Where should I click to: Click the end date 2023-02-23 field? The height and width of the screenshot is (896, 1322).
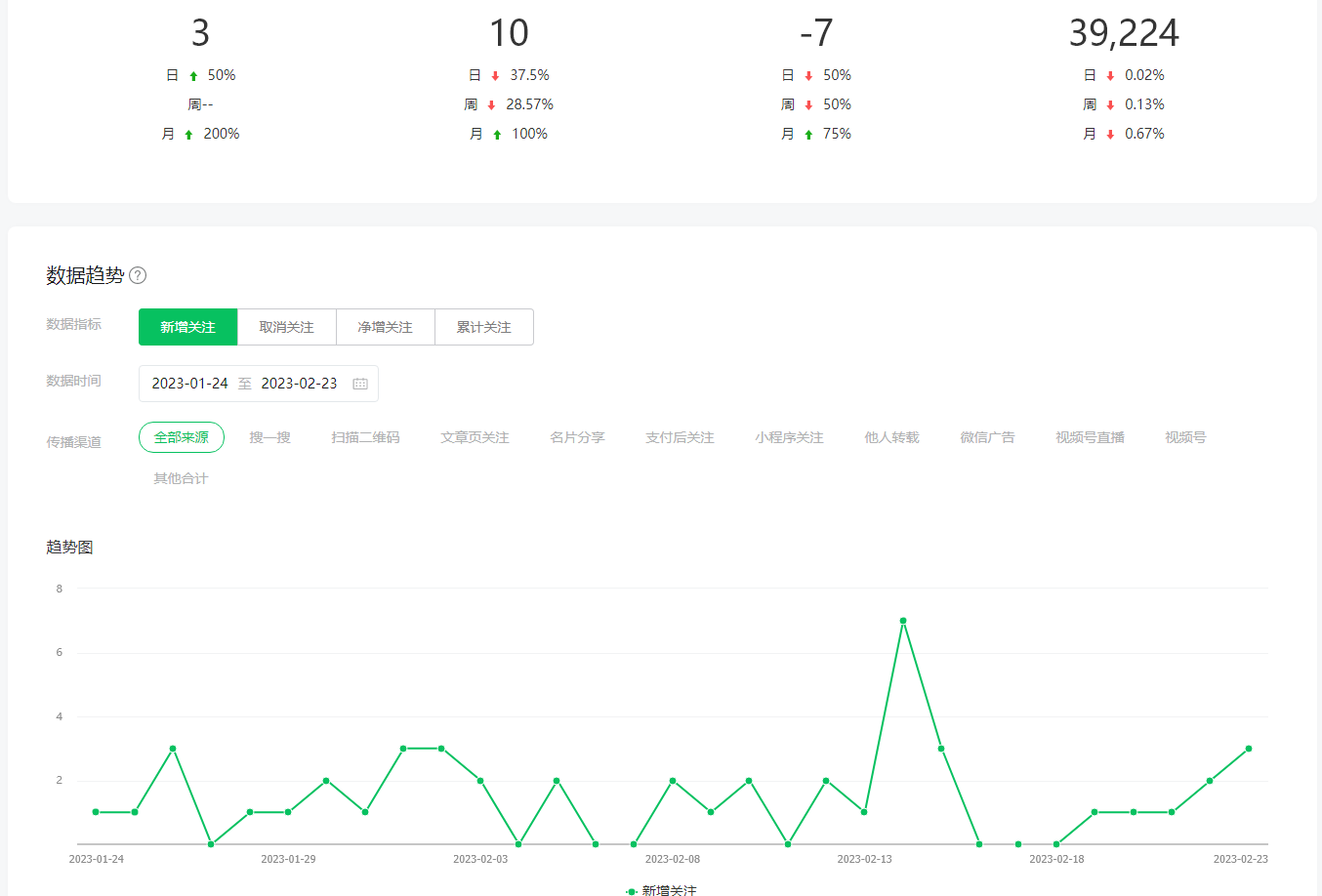pos(299,384)
